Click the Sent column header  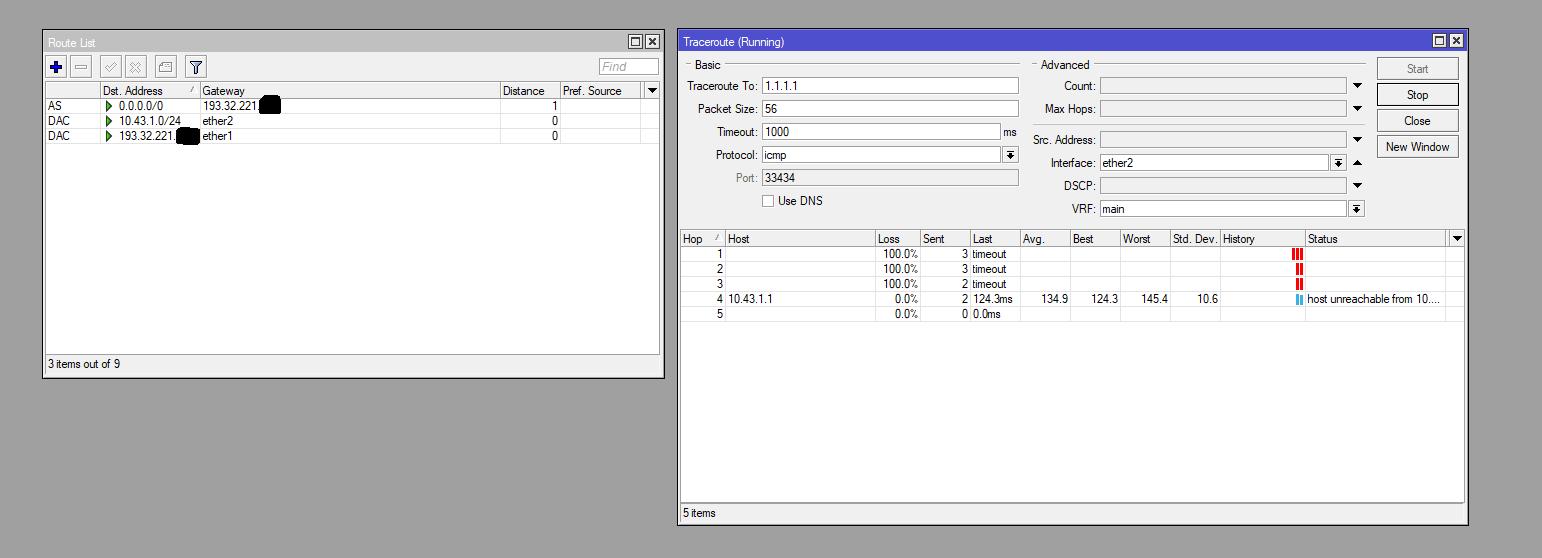(945, 238)
